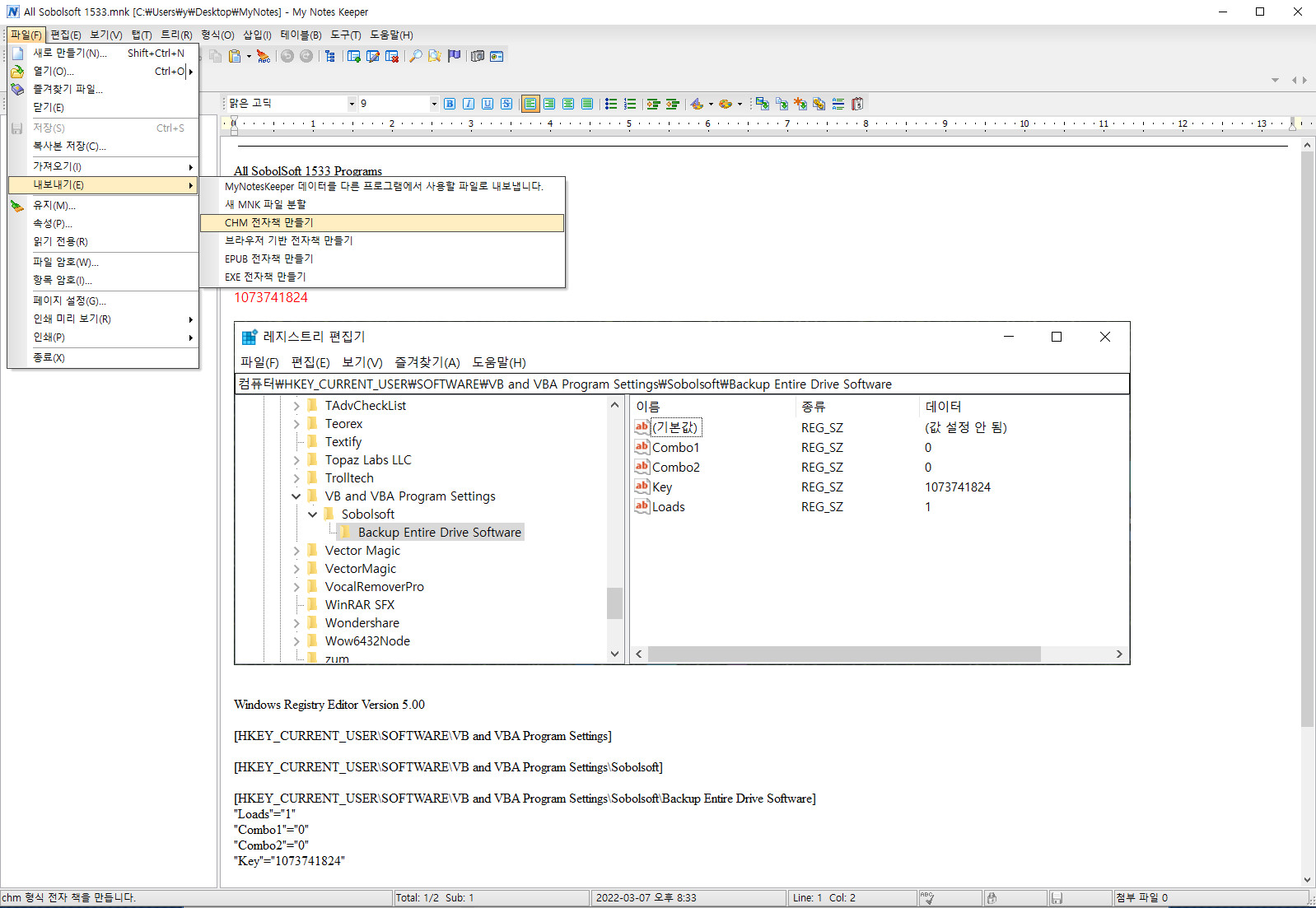Click the edit note item pencil icon

[x=373, y=56]
